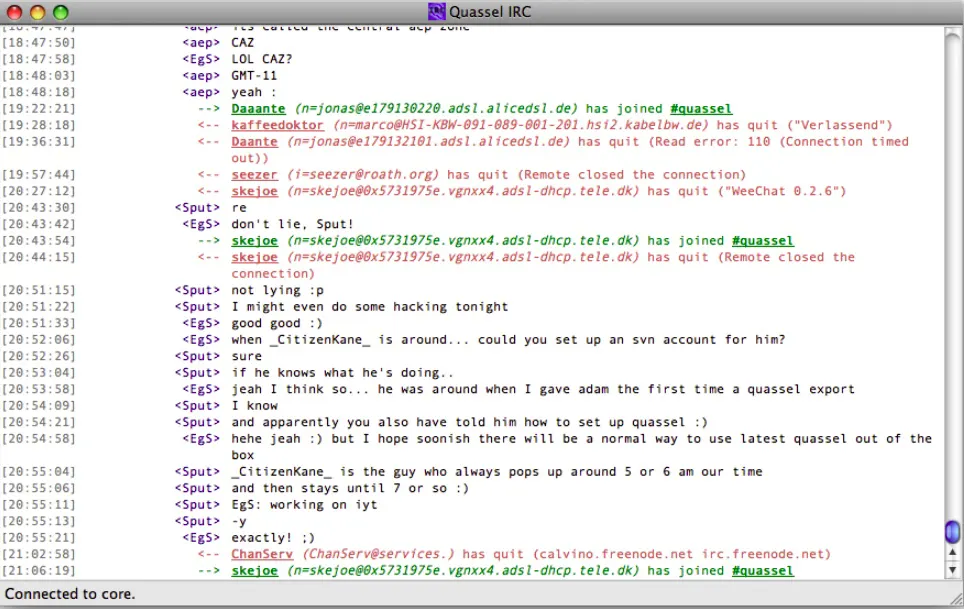Open the Daaante nickname link
The image size is (964, 609).
coord(258,109)
